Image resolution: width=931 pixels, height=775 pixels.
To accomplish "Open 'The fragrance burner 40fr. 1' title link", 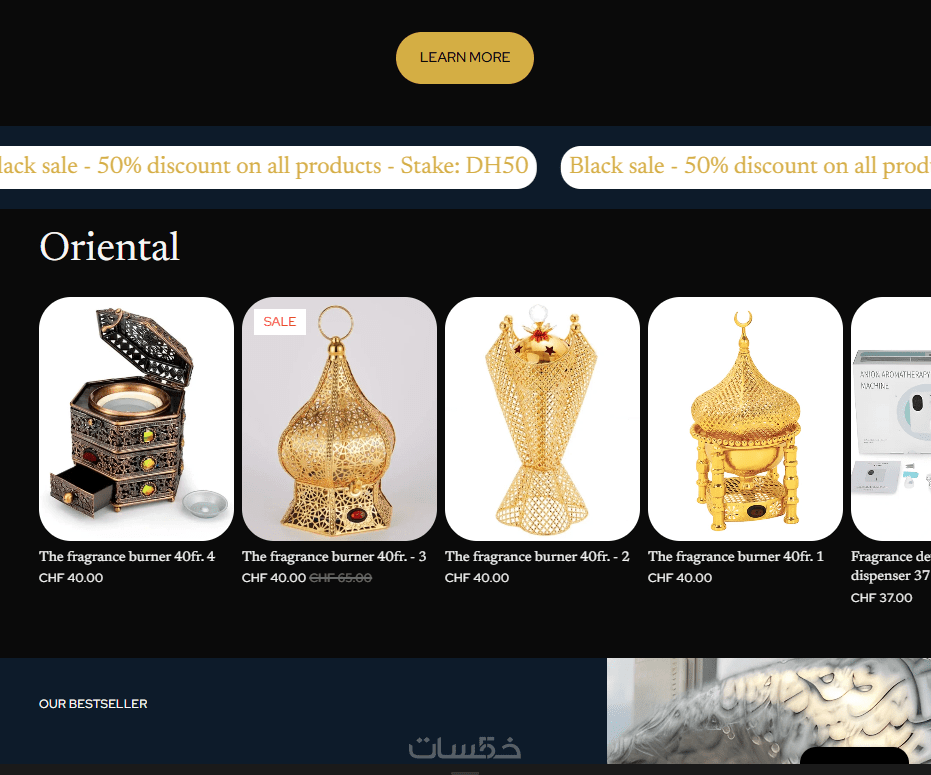I will [736, 556].
